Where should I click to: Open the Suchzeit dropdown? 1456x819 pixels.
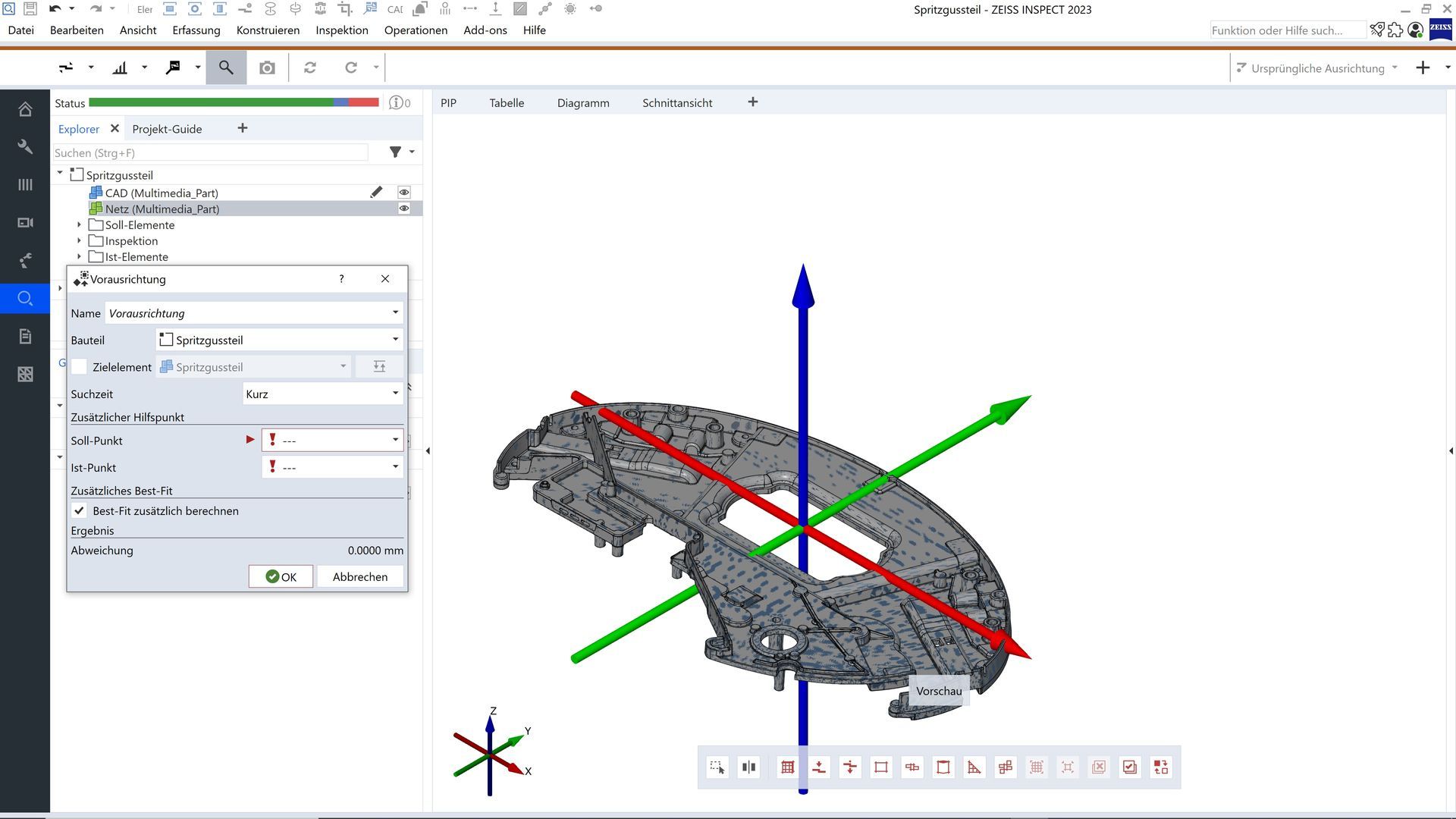322,394
